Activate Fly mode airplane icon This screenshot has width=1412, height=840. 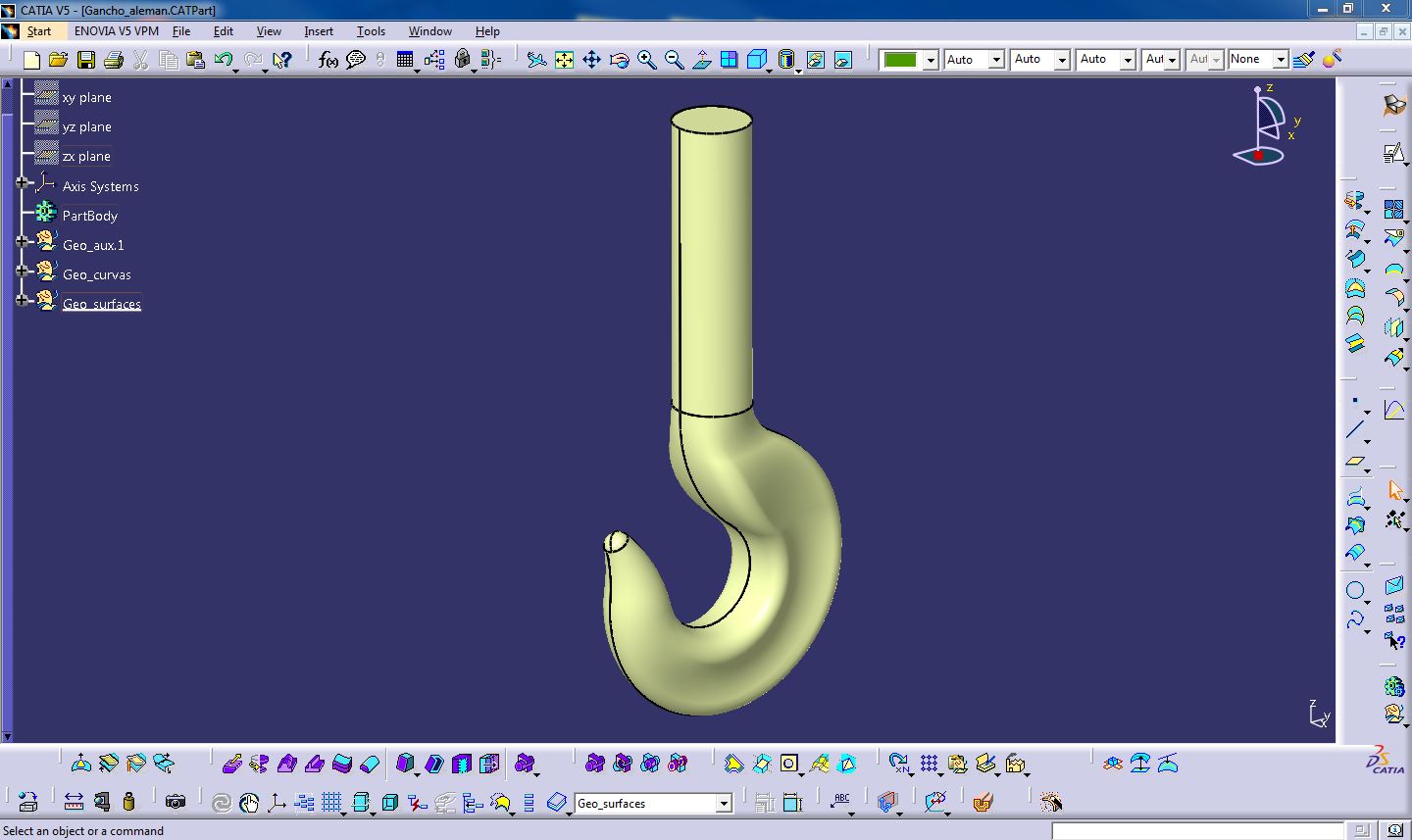pos(536,60)
